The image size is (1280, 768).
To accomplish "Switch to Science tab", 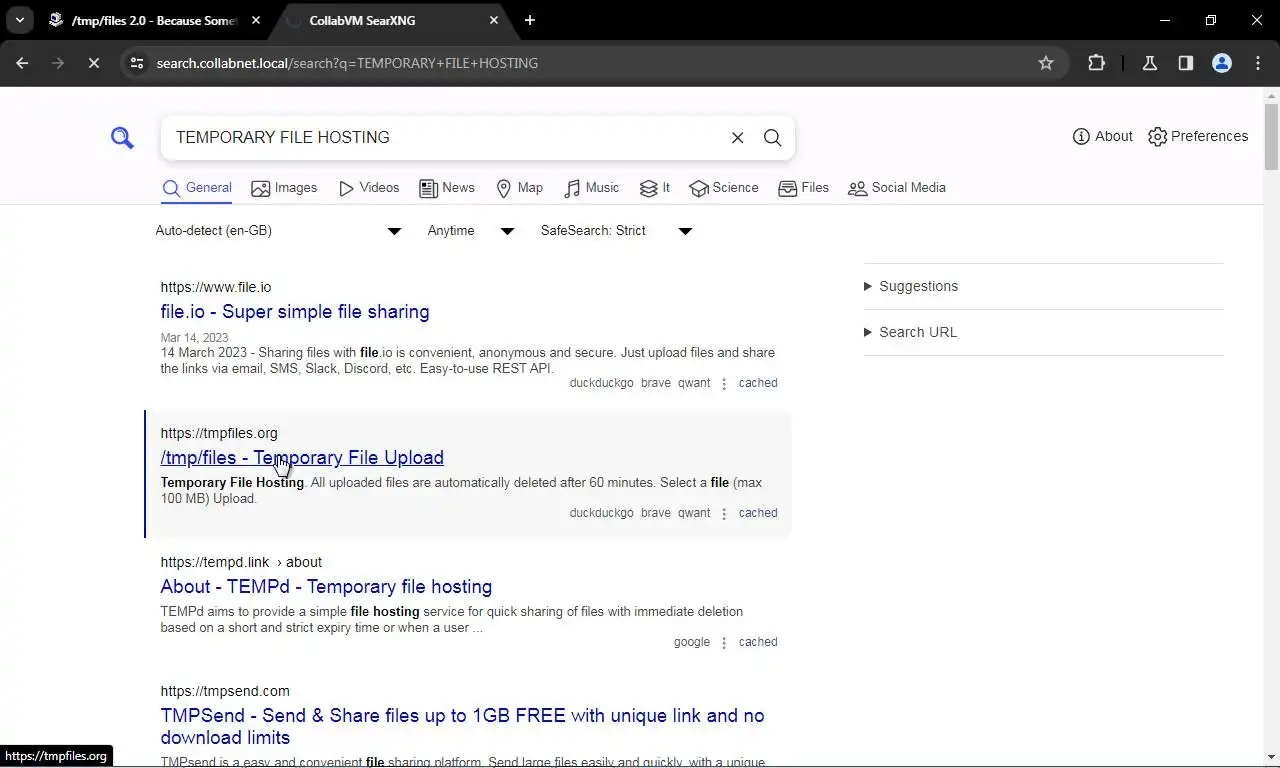I will click(724, 188).
